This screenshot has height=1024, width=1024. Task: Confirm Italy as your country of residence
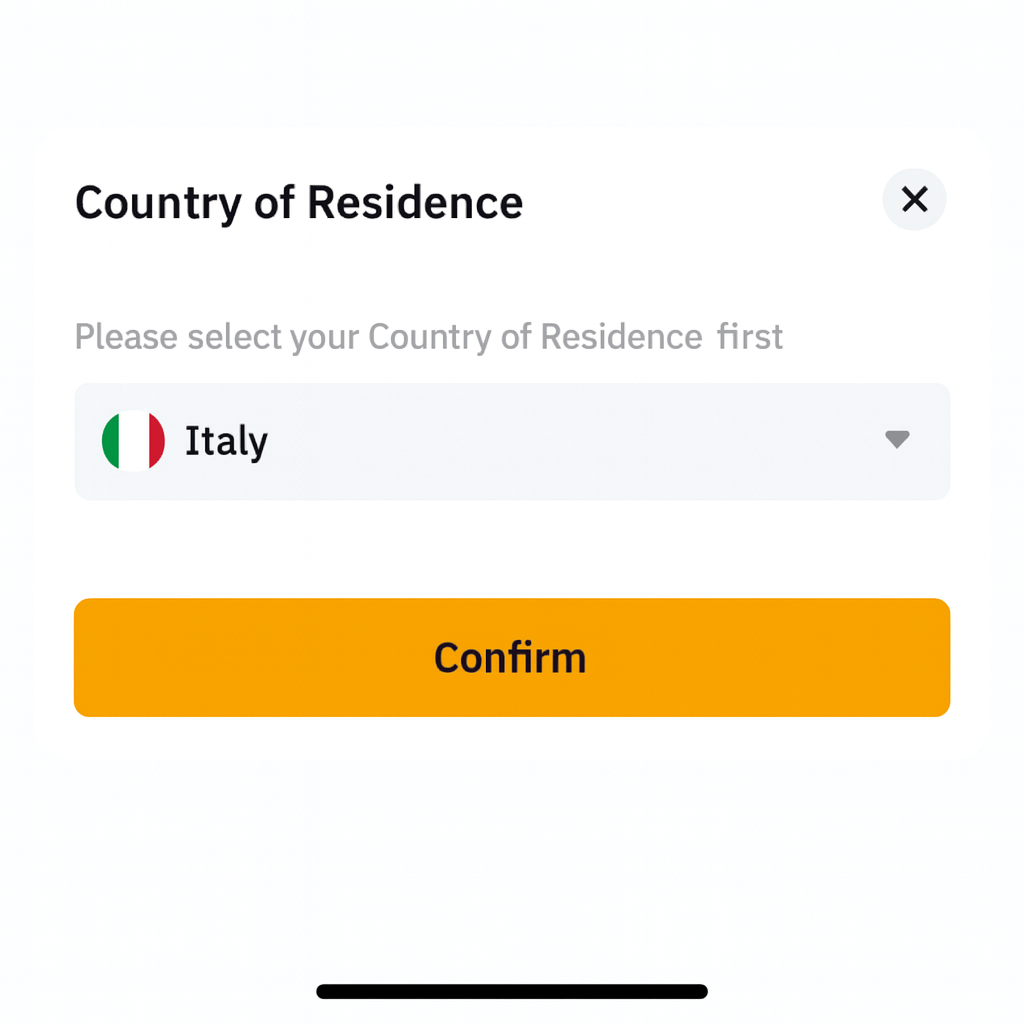[x=511, y=657]
